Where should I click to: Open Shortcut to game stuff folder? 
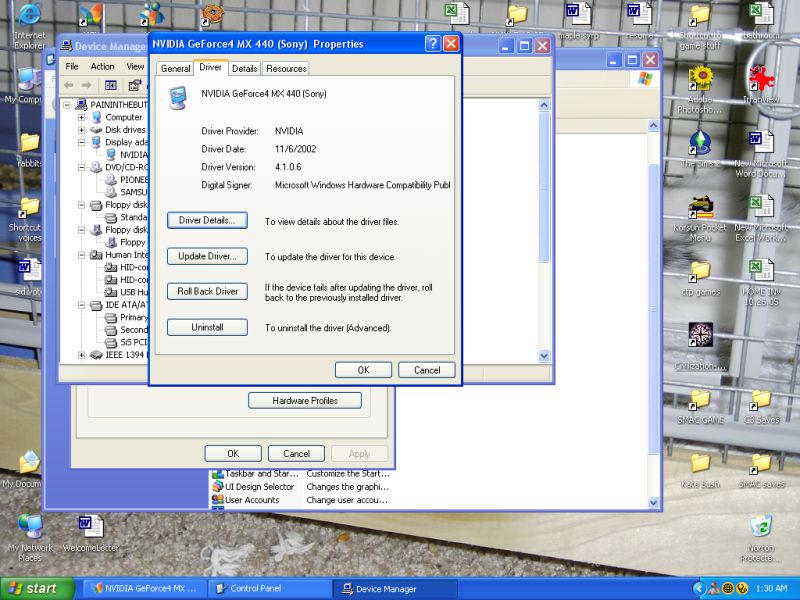click(x=700, y=27)
